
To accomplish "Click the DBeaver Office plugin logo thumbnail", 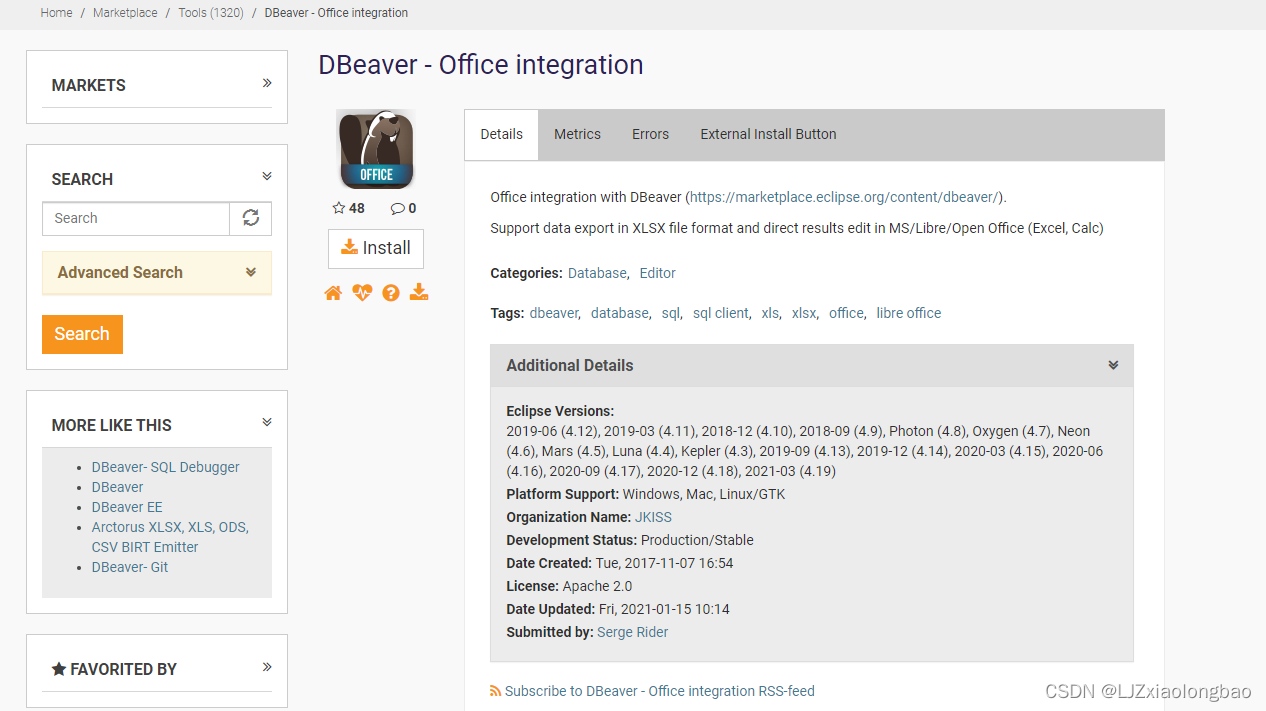I will [375, 148].
